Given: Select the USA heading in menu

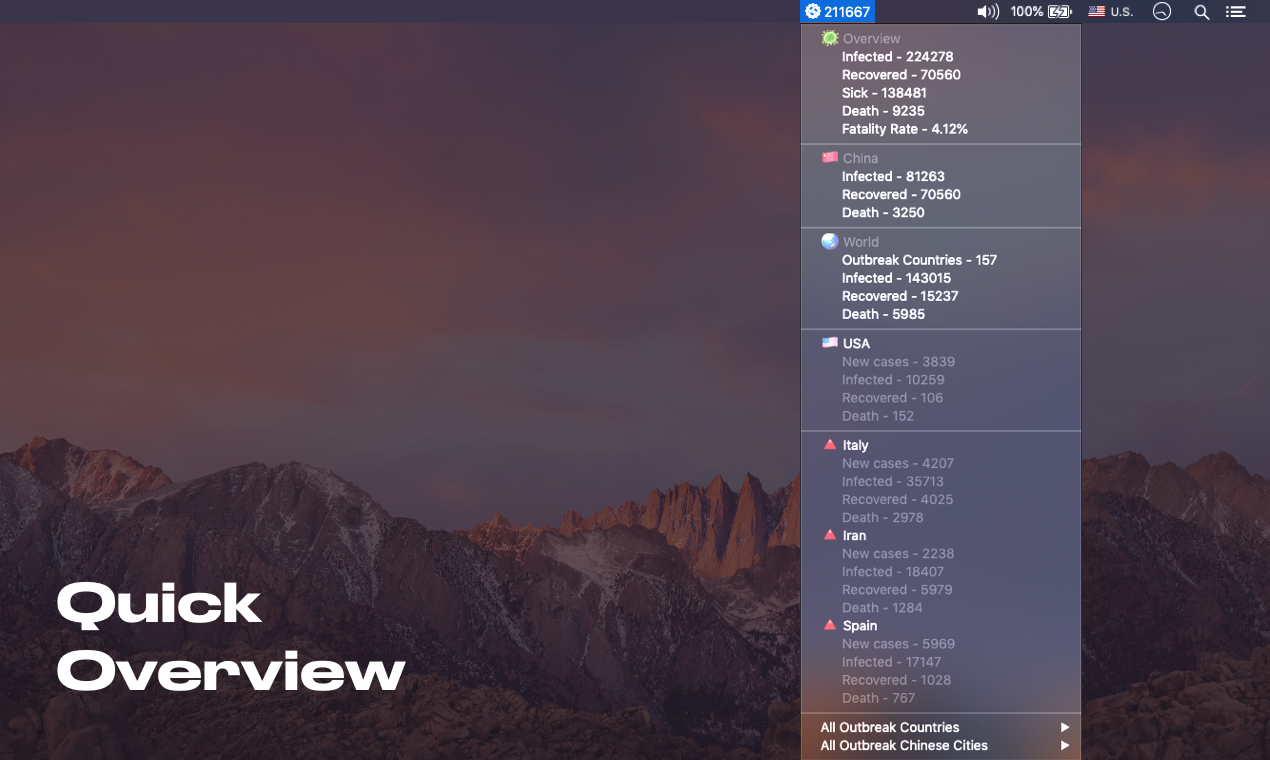Looking at the screenshot, I should coord(856,343).
